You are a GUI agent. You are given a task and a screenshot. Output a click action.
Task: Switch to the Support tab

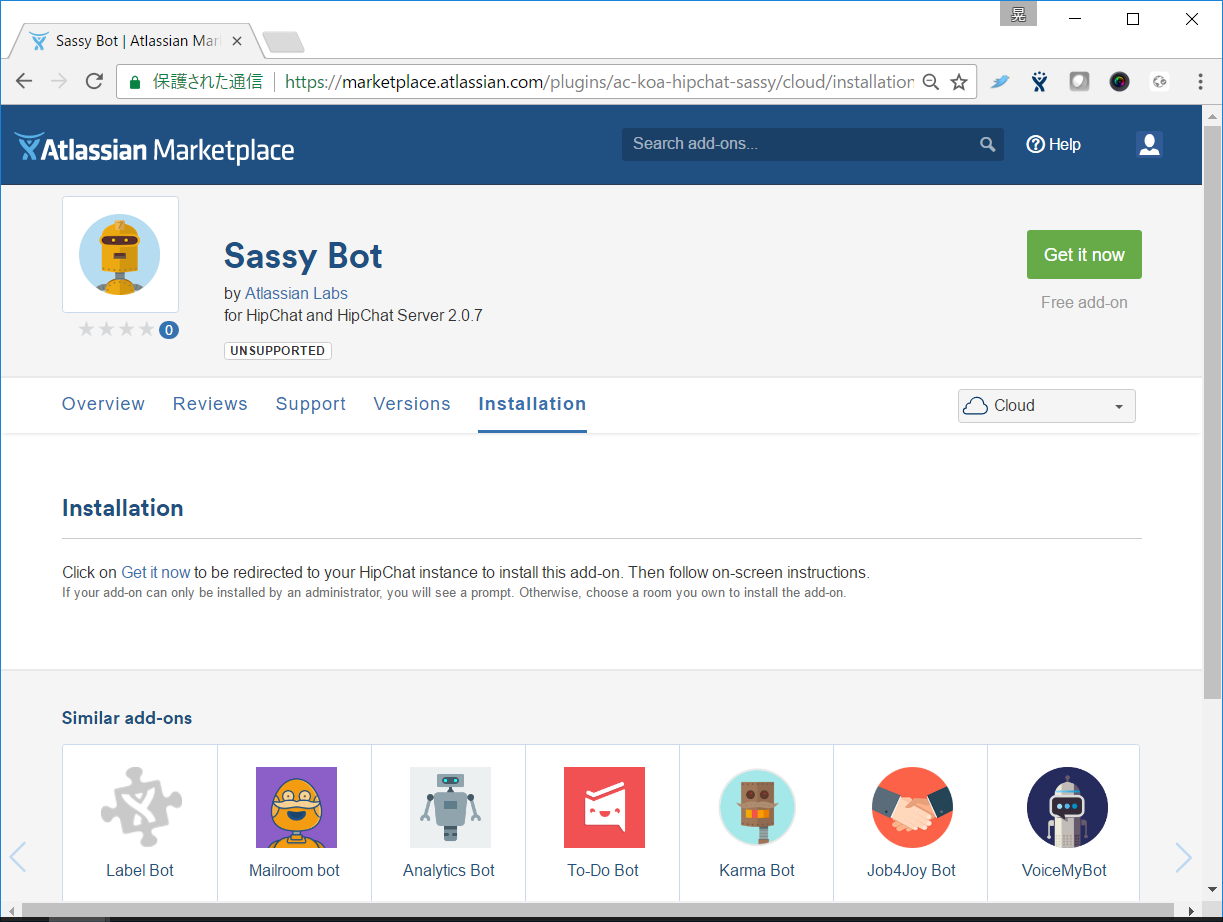coord(311,404)
